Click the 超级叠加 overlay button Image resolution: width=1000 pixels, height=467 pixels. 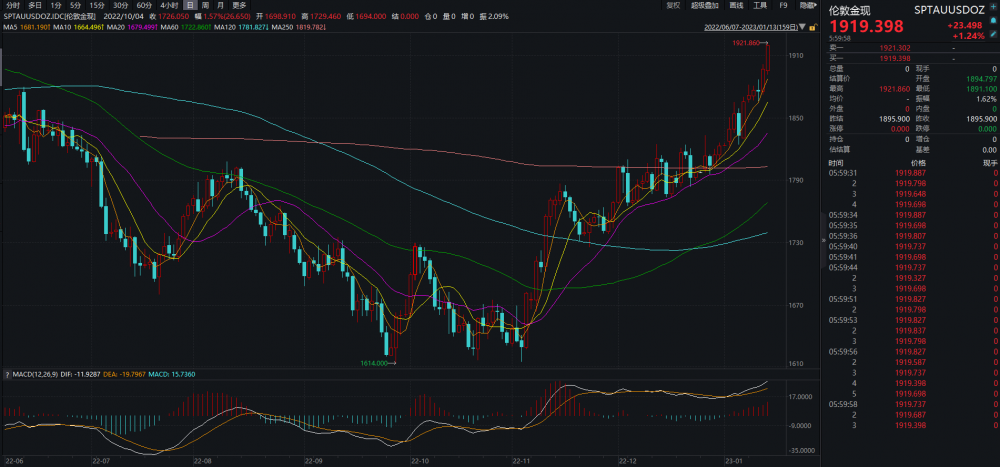coord(707,5)
